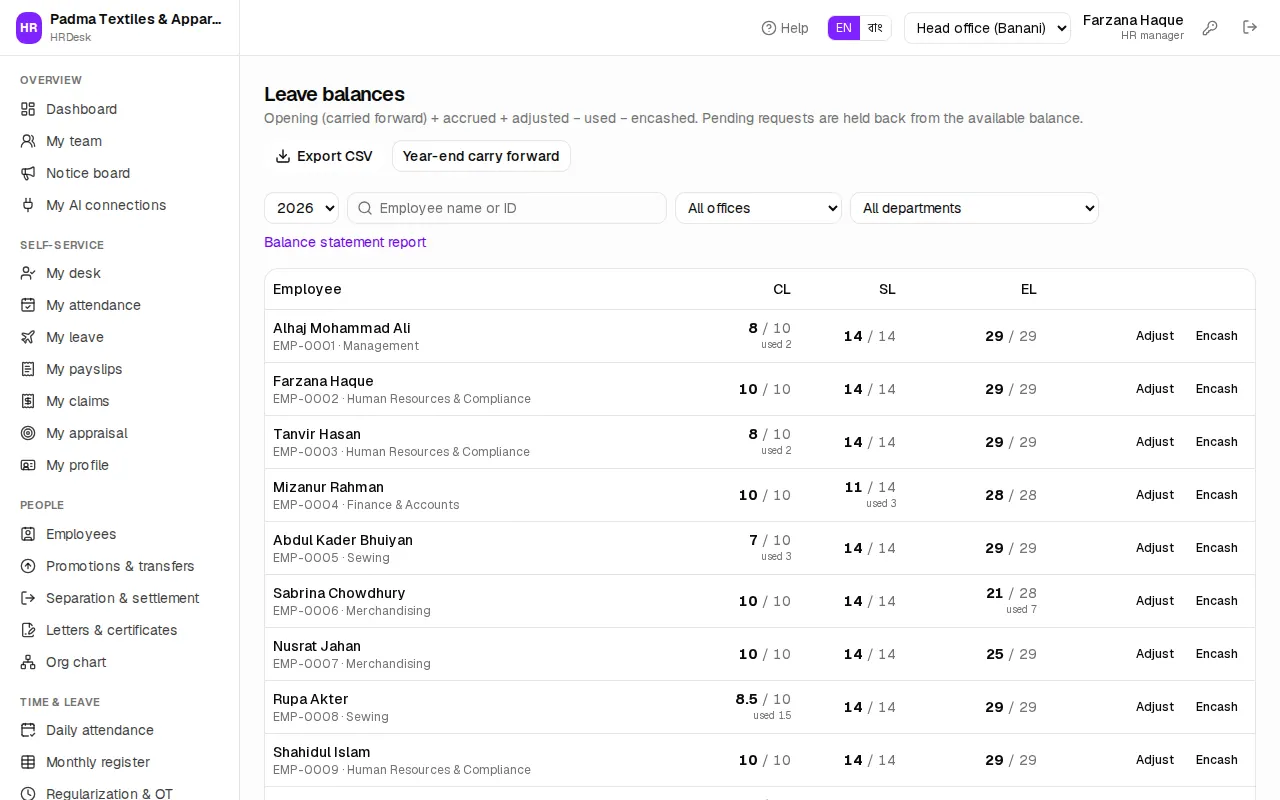This screenshot has width=1280, height=800.
Task: Click the HR purple logo icon
Action: 29,28
